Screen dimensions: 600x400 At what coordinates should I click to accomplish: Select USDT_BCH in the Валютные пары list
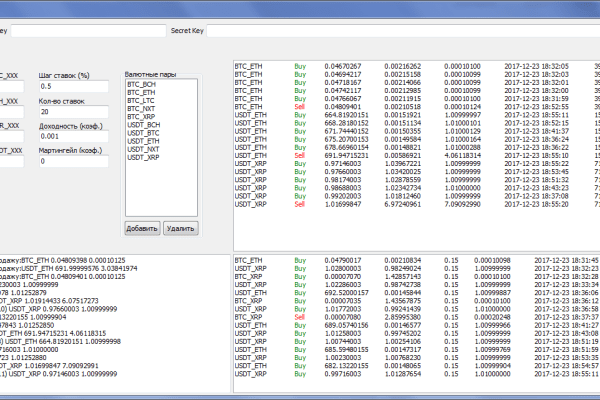[x=142, y=125]
